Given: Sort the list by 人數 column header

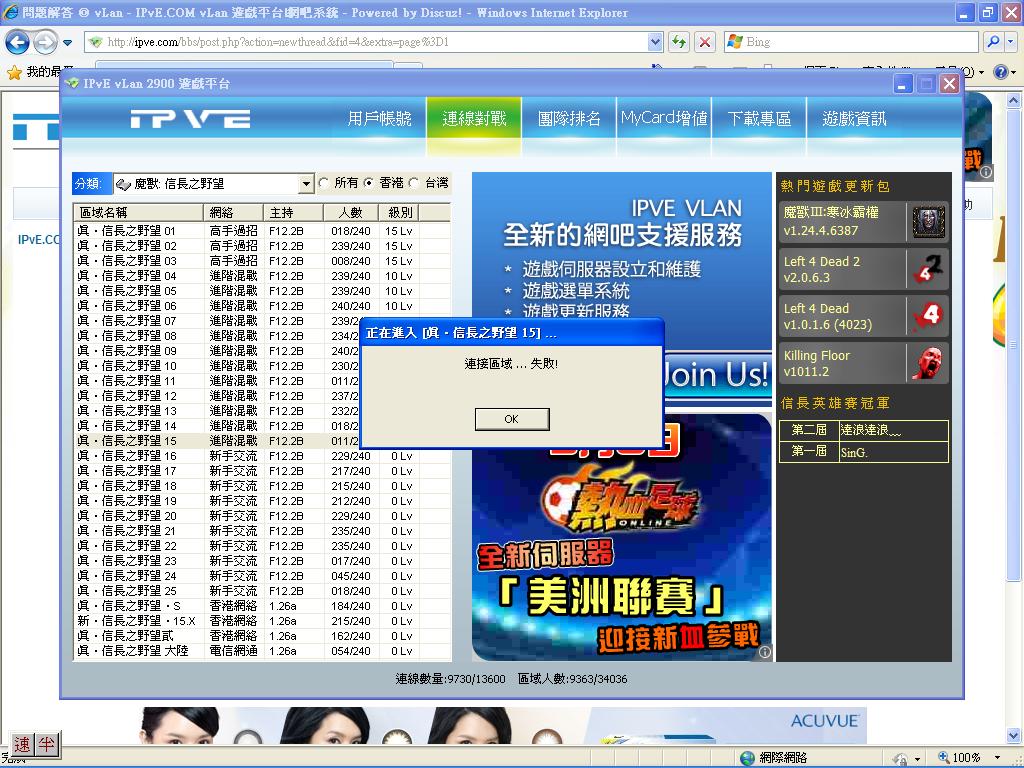Looking at the screenshot, I should [x=350, y=212].
